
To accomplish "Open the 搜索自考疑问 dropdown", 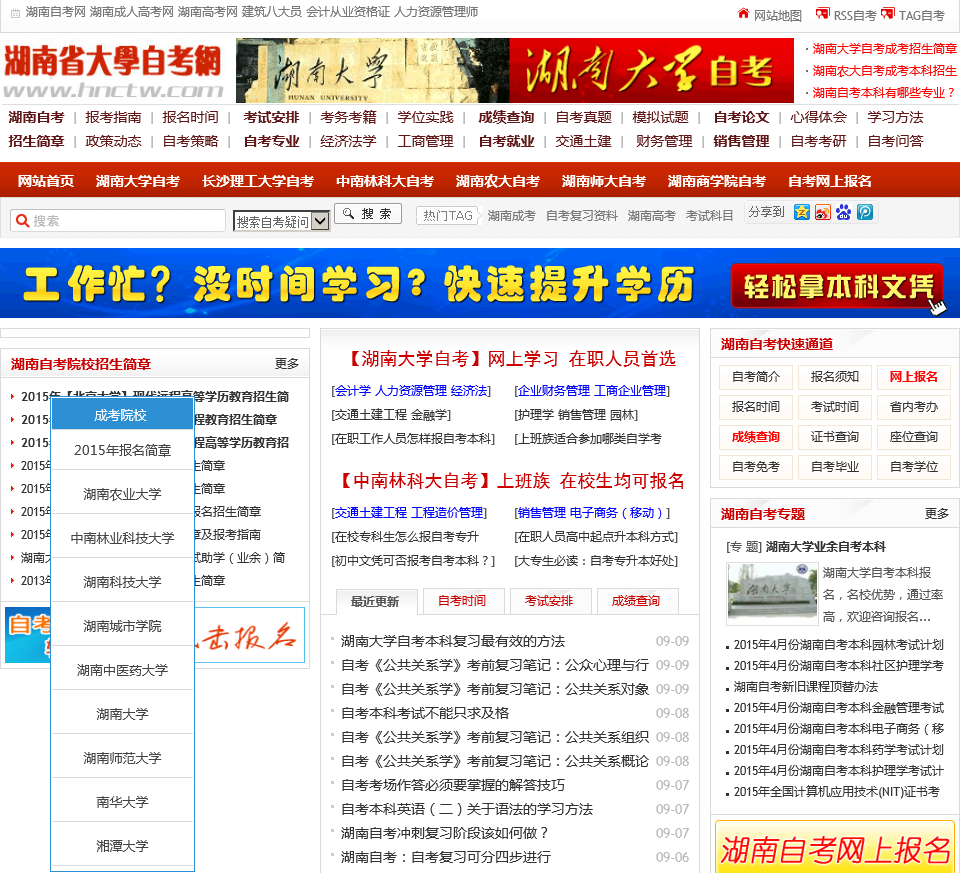I will [x=282, y=221].
